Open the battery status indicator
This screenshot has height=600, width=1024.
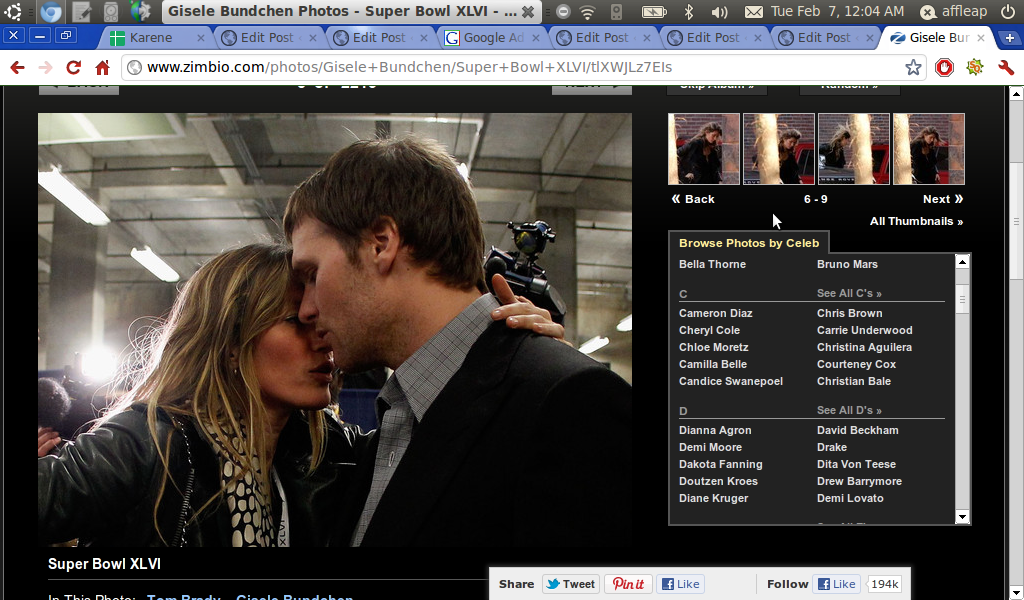click(x=654, y=12)
